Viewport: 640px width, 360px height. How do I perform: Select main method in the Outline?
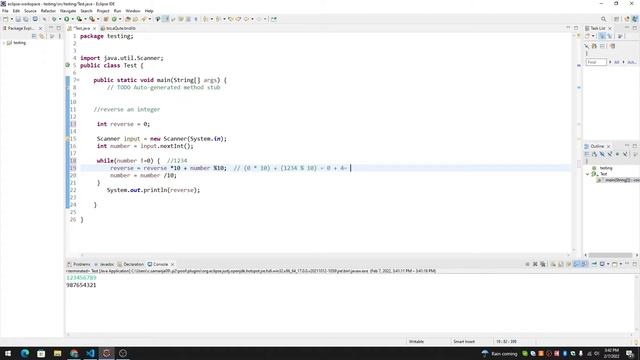[x=617, y=180]
